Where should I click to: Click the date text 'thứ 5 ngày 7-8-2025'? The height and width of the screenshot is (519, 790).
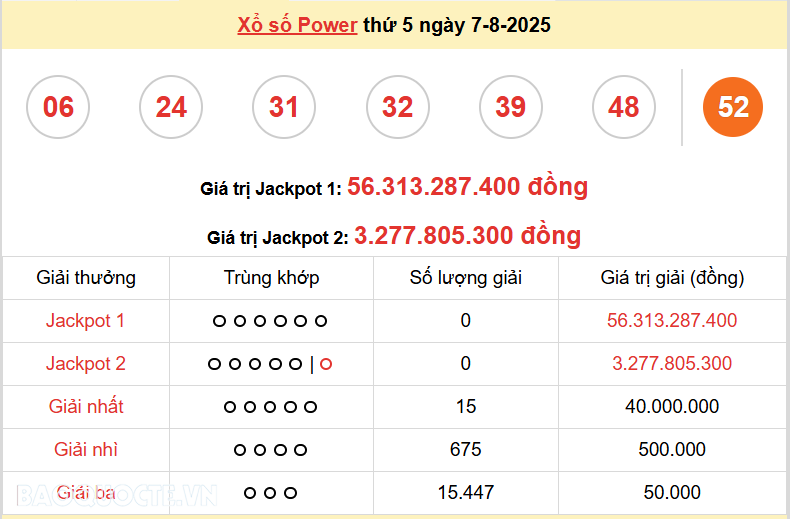457,25
